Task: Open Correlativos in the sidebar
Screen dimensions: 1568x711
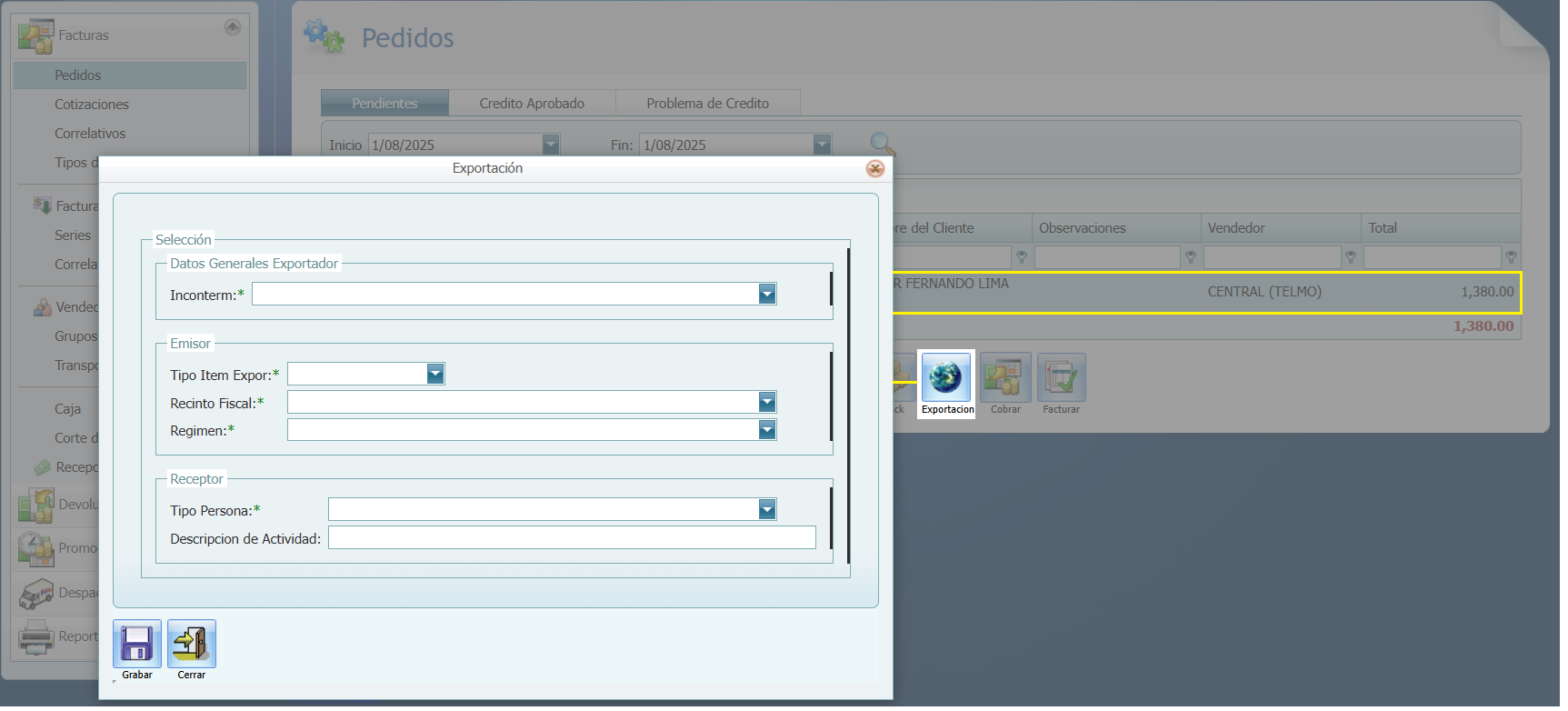Action: pyautogui.click(x=90, y=134)
